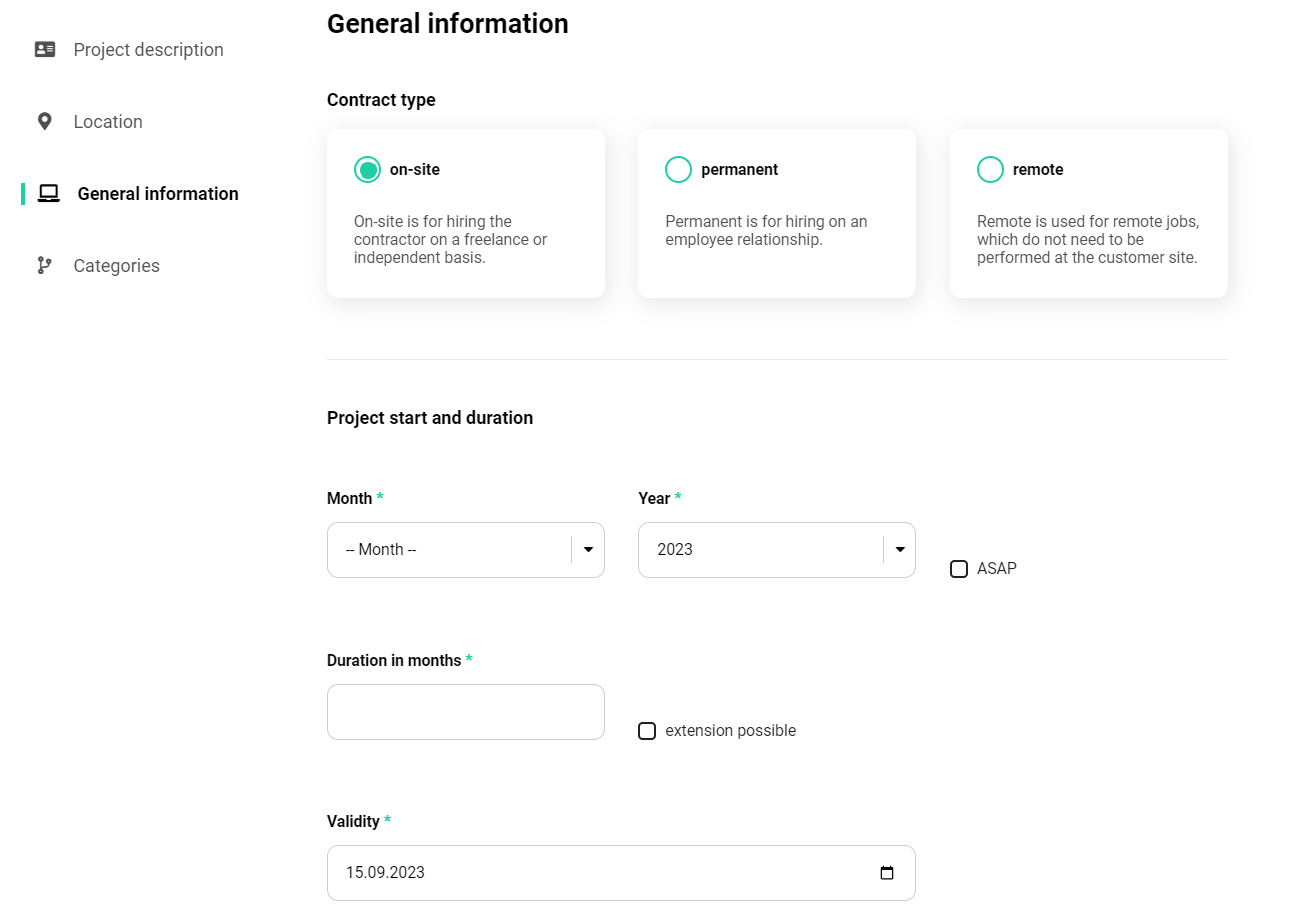Go to the Location section
The width and height of the screenshot is (1289, 916).
[107, 120]
